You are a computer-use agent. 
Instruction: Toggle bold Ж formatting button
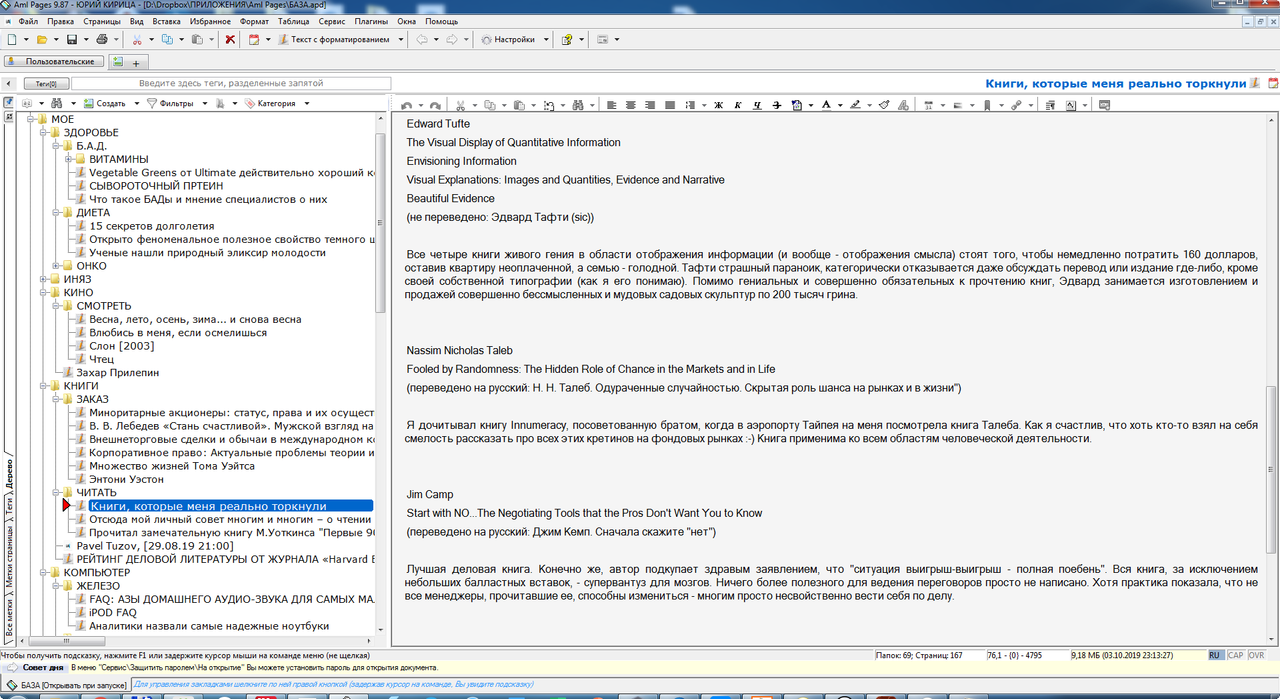click(x=718, y=105)
